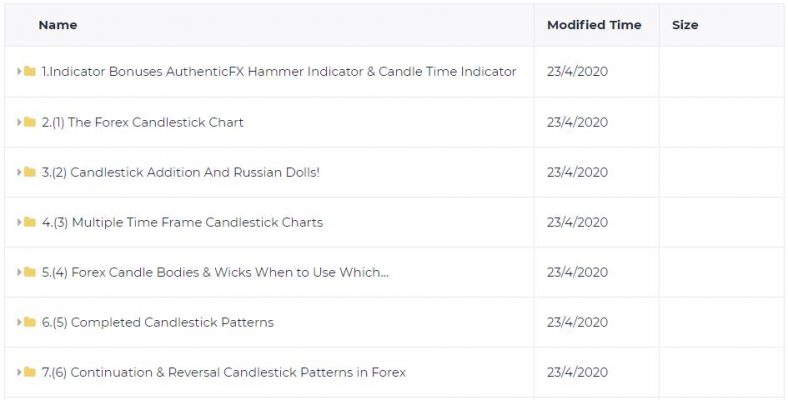Click folder icon for Forex Candle Bodies & Wicks
Screen dimensions: 788x400
[x=30, y=272]
